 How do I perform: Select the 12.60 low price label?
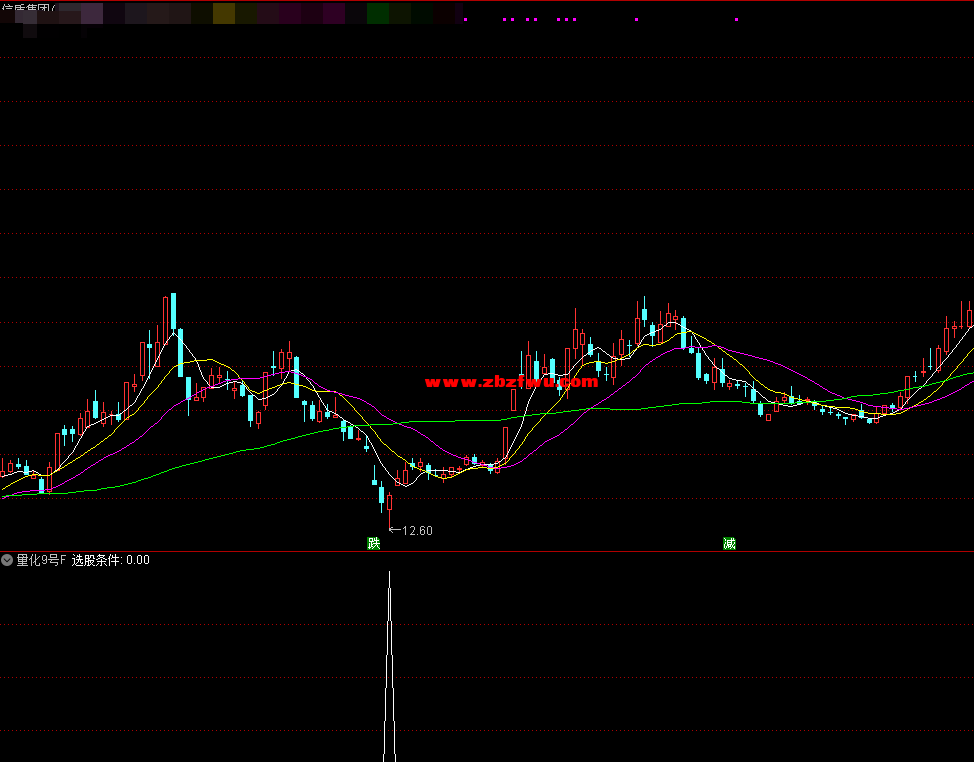pyautogui.click(x=416, y=530)
